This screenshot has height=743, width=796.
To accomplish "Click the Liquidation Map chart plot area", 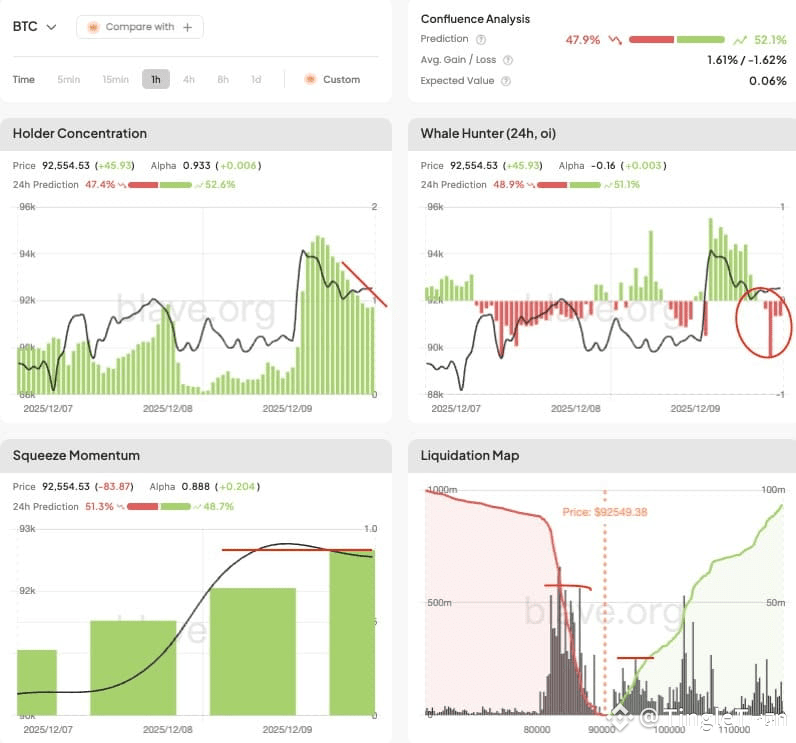I will pyautogui.click(x=604, y=602).
